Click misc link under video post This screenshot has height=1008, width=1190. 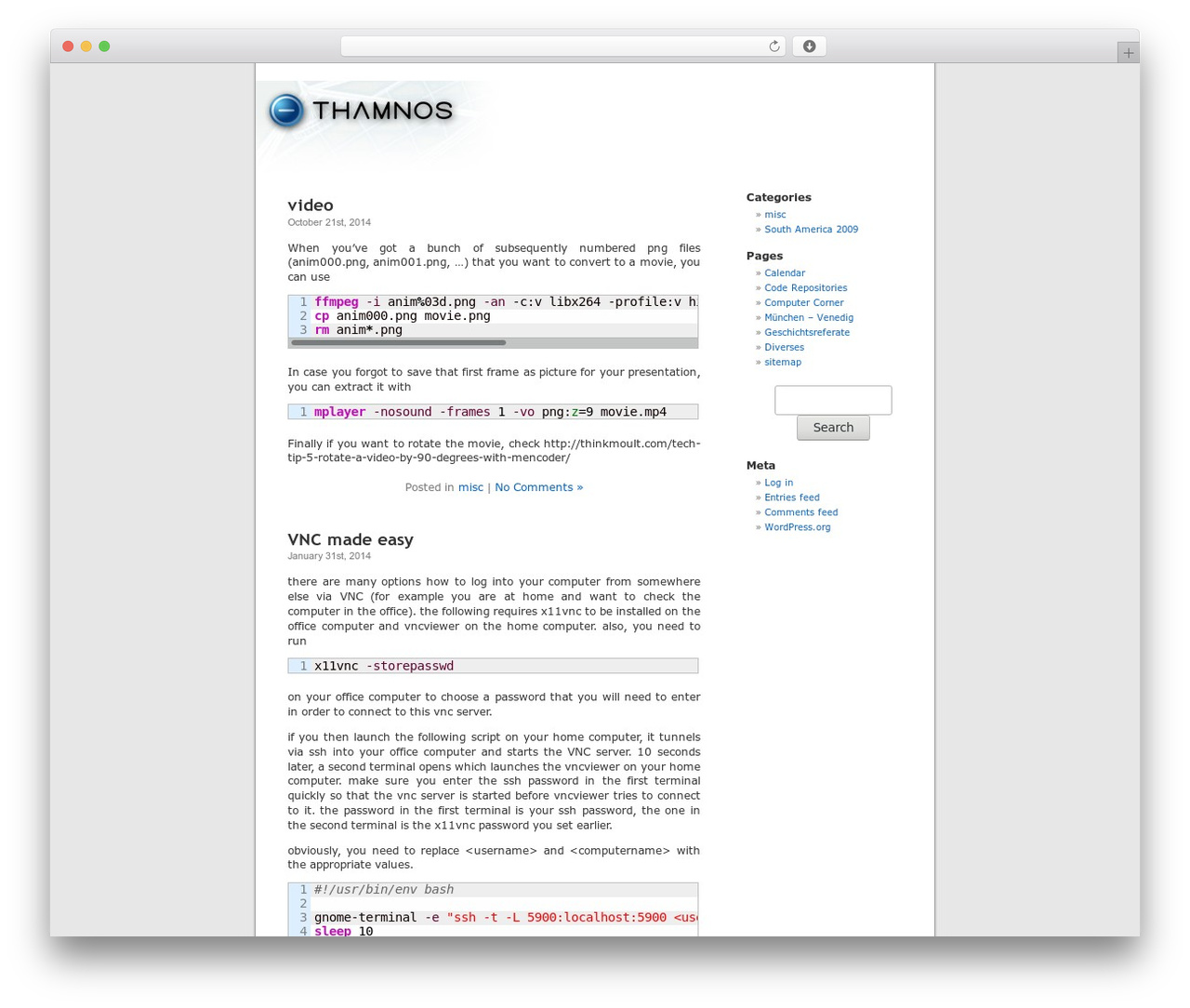click(470, 487)
